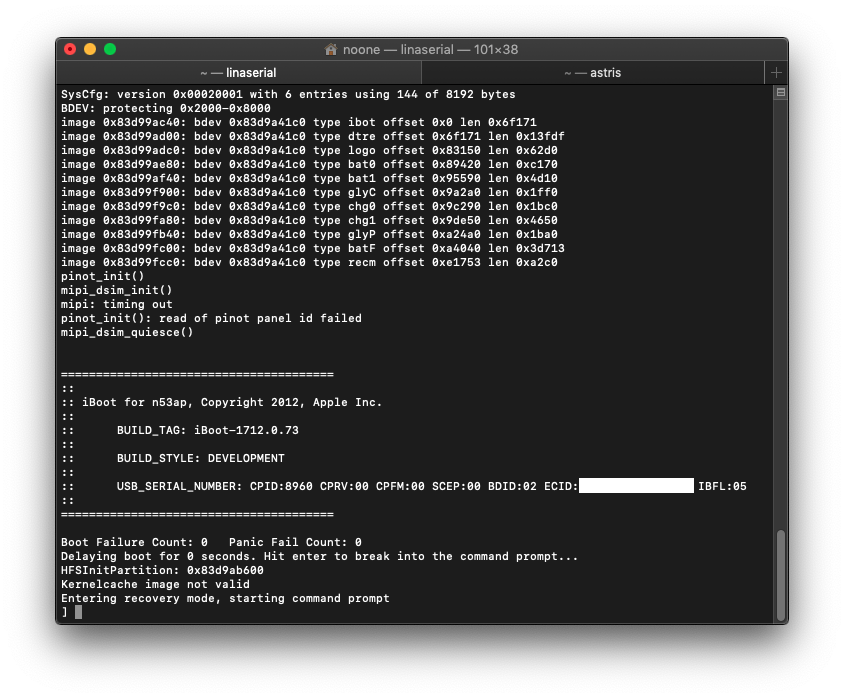
Task: Open a new terminal tab with plus
Action: tap(776, 73)
